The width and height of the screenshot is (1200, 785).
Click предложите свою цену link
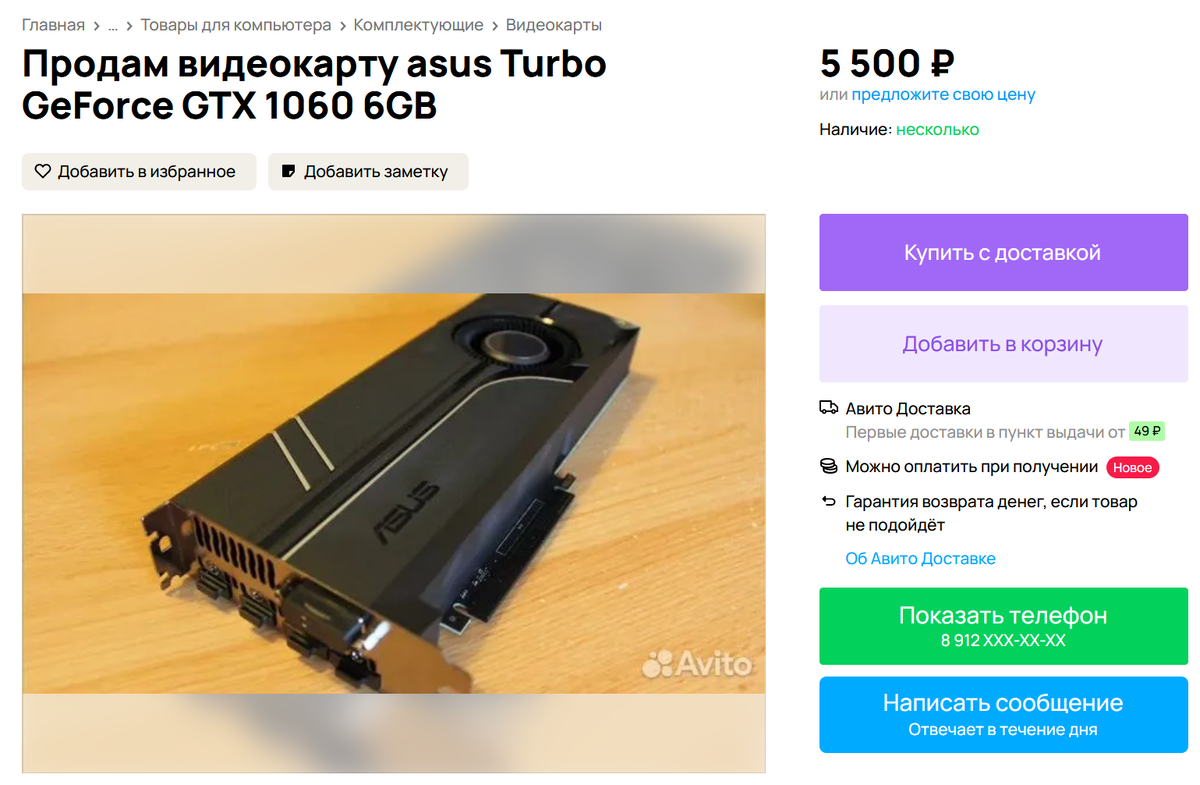(x=943, y=95)
